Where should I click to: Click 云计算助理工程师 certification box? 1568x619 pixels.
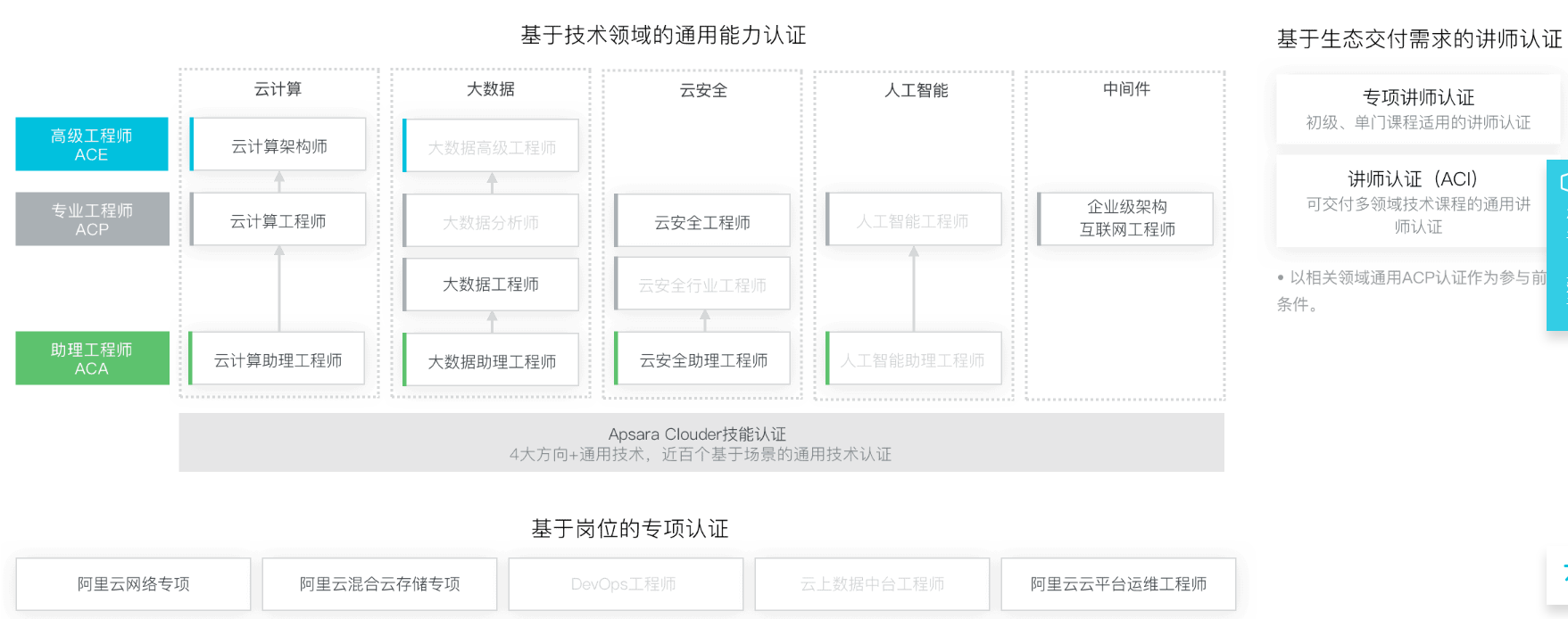278,359
